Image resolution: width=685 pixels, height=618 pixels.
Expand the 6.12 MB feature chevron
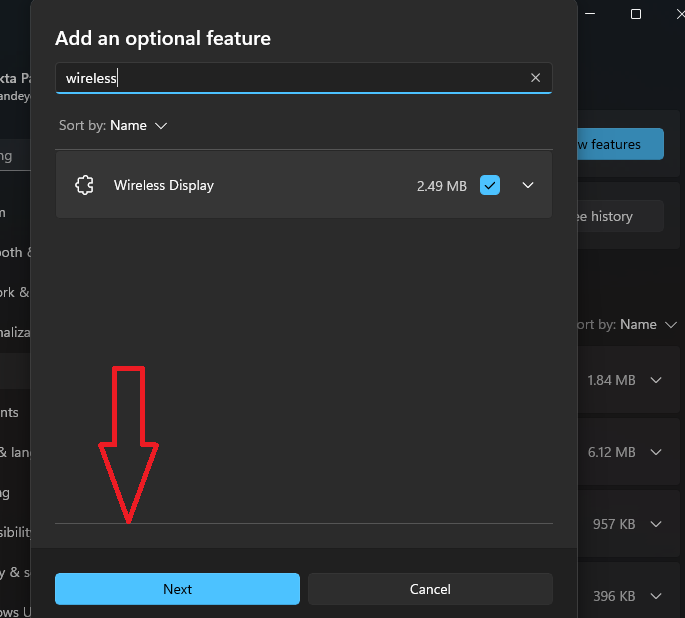pos(657,452)
